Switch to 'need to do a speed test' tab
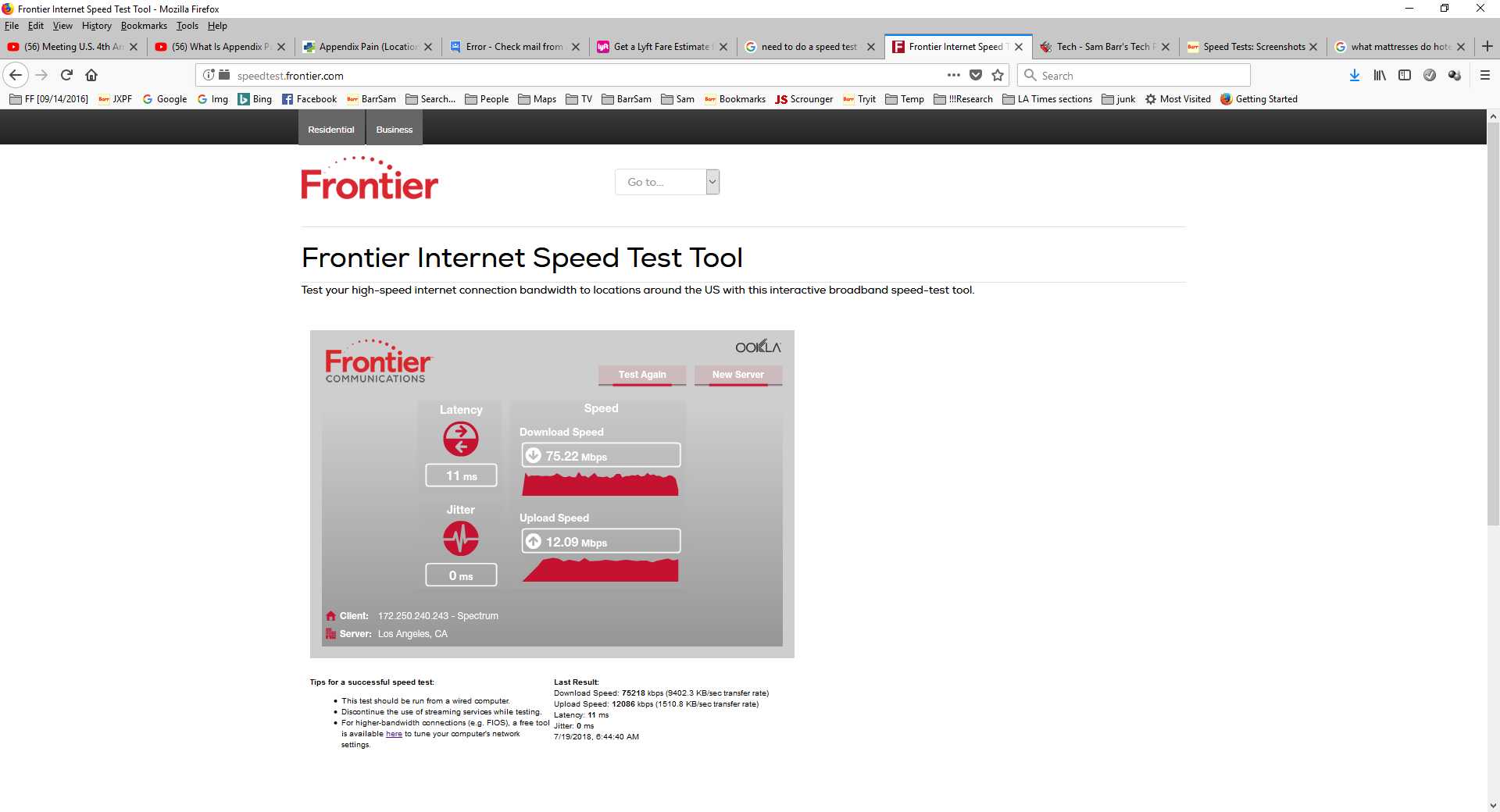The height and width of the screenshot is (812, 1500). 810,47
